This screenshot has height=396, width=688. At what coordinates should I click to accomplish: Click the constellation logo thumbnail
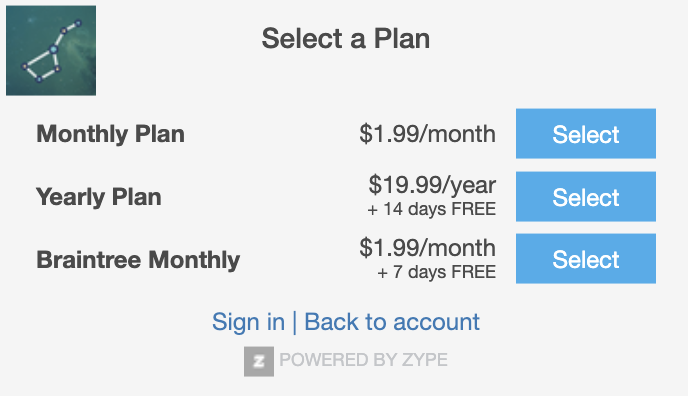[51, 50]
